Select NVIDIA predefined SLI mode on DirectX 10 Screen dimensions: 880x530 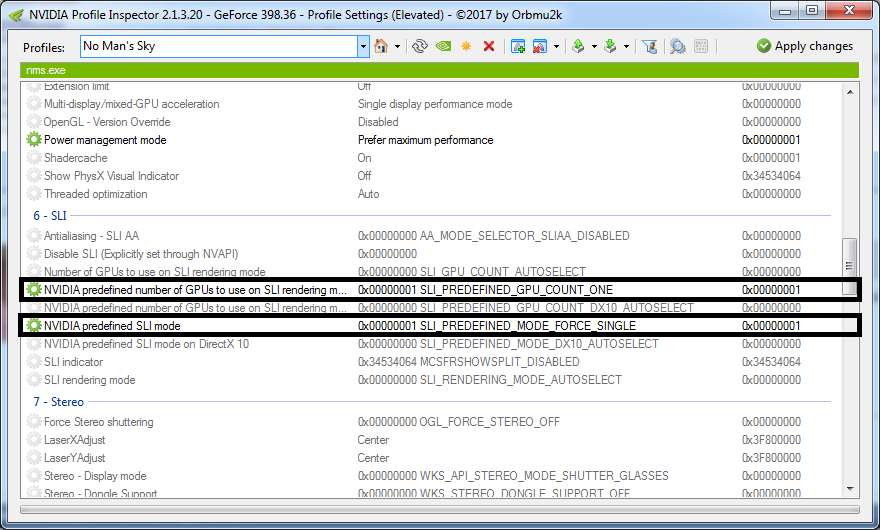pos(146,344)
